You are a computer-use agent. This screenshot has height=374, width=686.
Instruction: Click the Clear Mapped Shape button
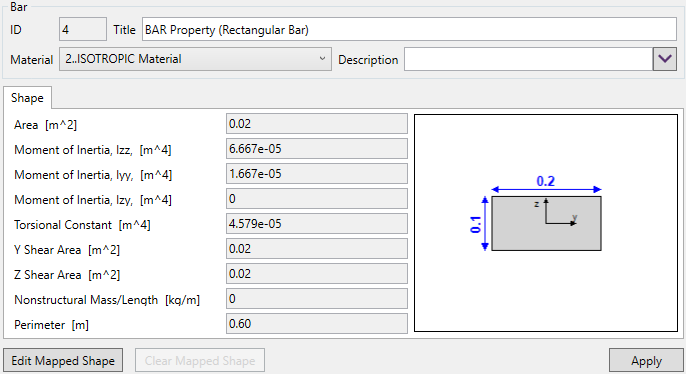(x=200, y=360)
